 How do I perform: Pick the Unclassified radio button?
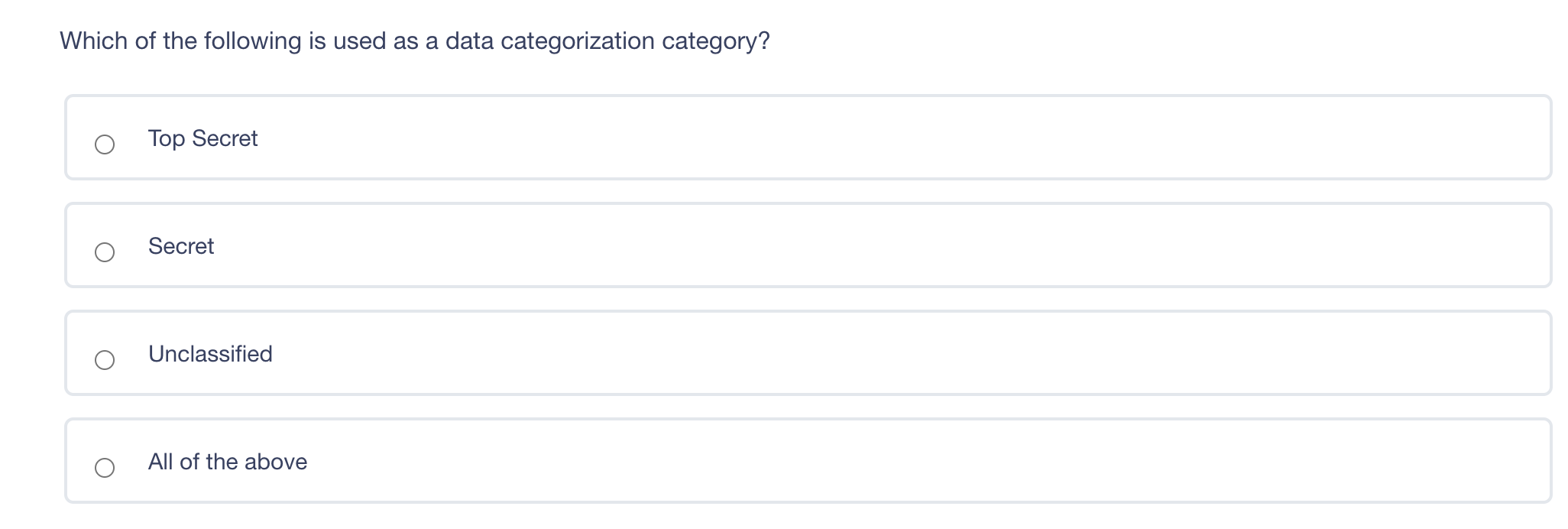[105, 360]
